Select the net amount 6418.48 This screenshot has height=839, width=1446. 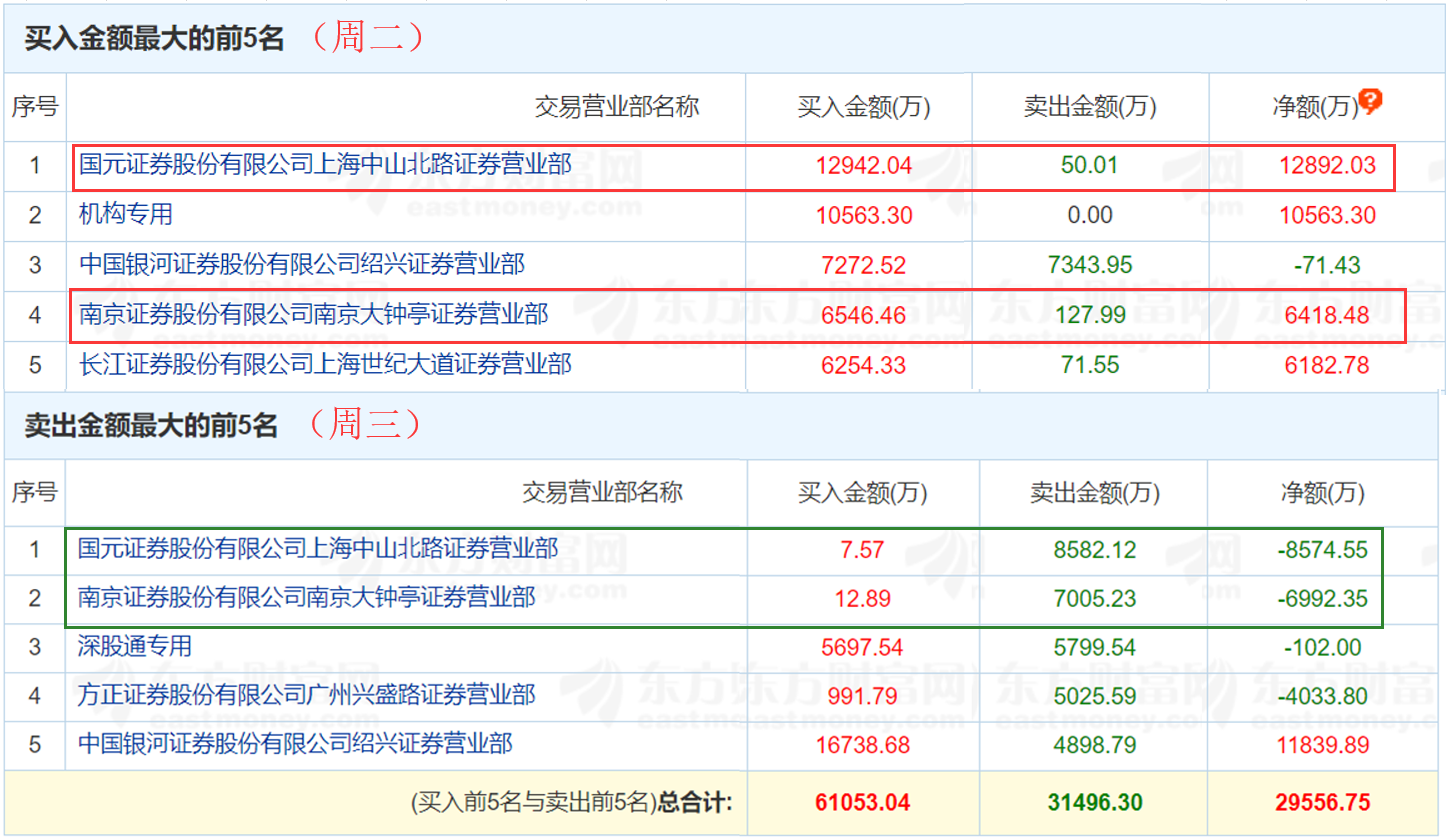click(x=1327, y=315)
